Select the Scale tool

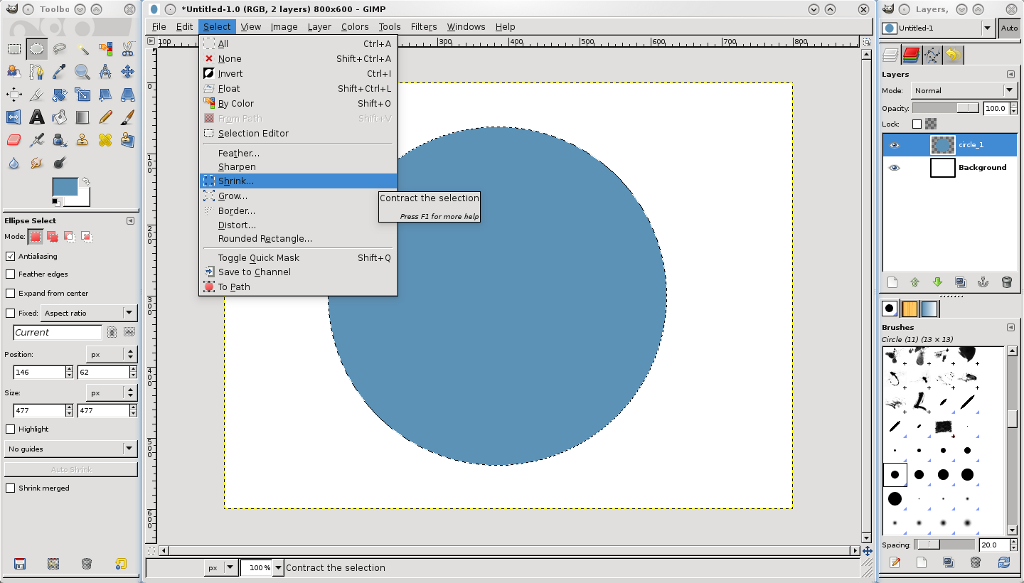[82, 95]
